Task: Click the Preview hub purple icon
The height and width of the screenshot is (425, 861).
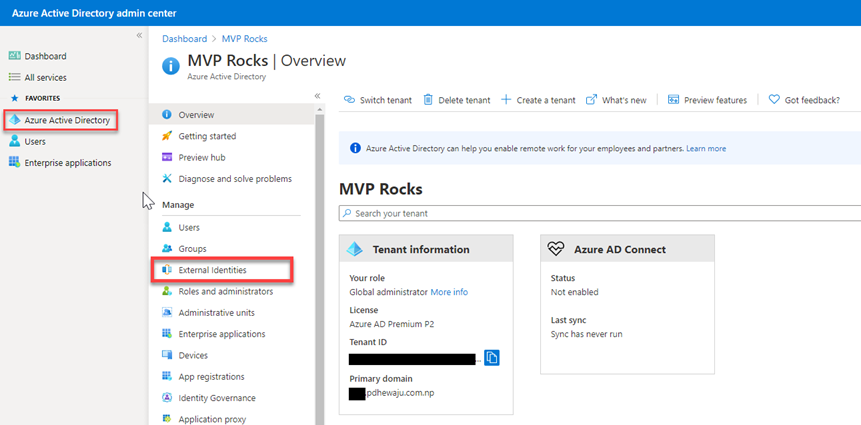Action: [x=167, y=157]
